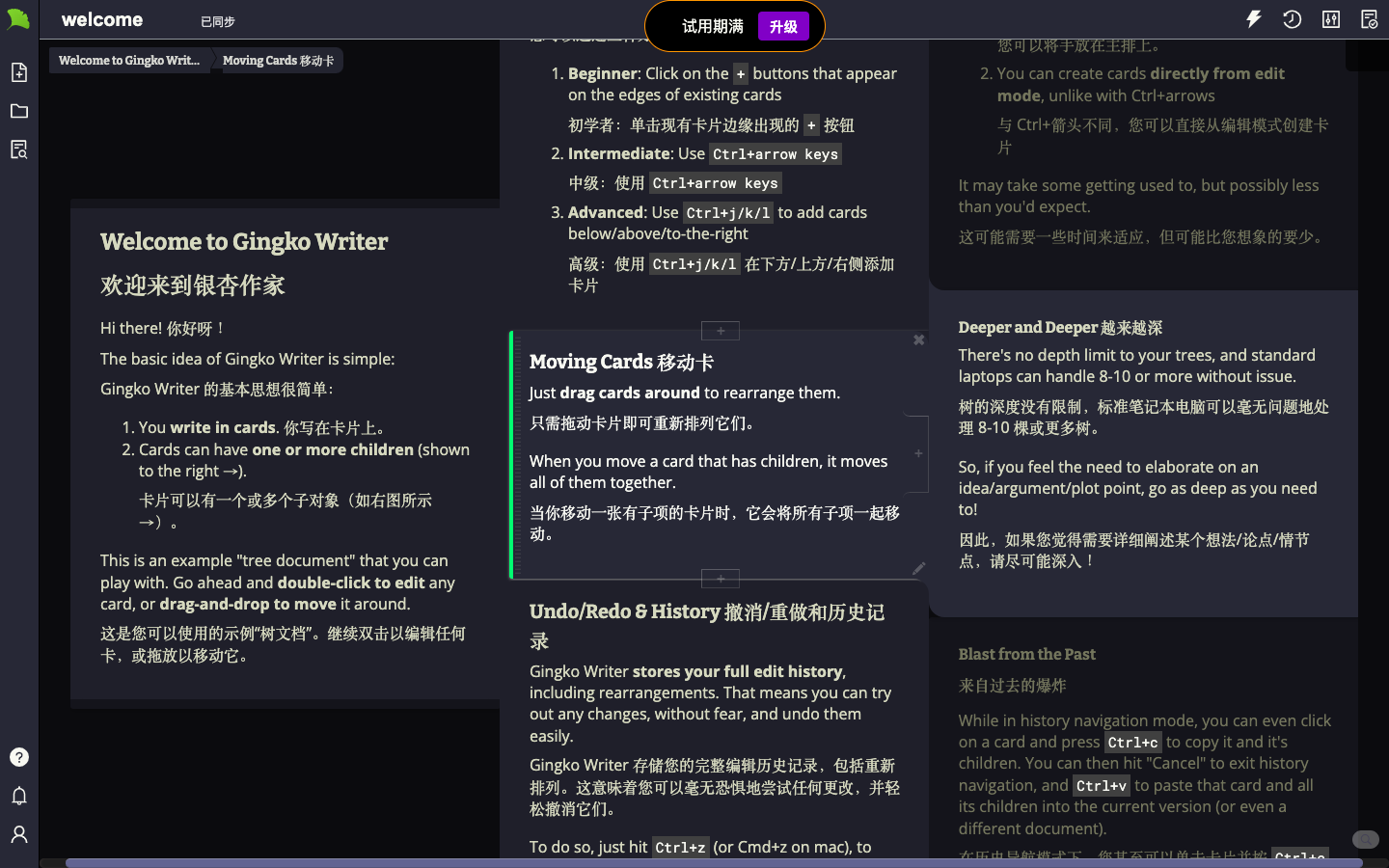Screen dimensions: 1389x868
Task: Open the search-document icon in the left sidebar
Action: [x=19, y=149]
